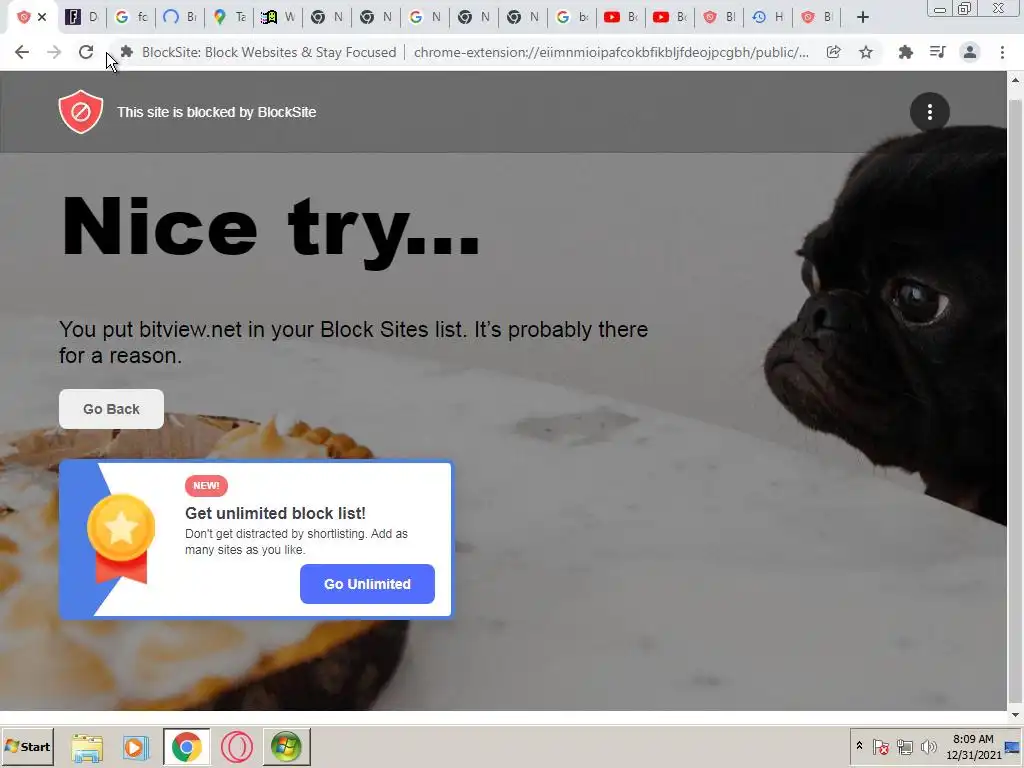Show hidden system tray icons
The width and height of the screenshot is (1024, 768).
pos(859,746)
